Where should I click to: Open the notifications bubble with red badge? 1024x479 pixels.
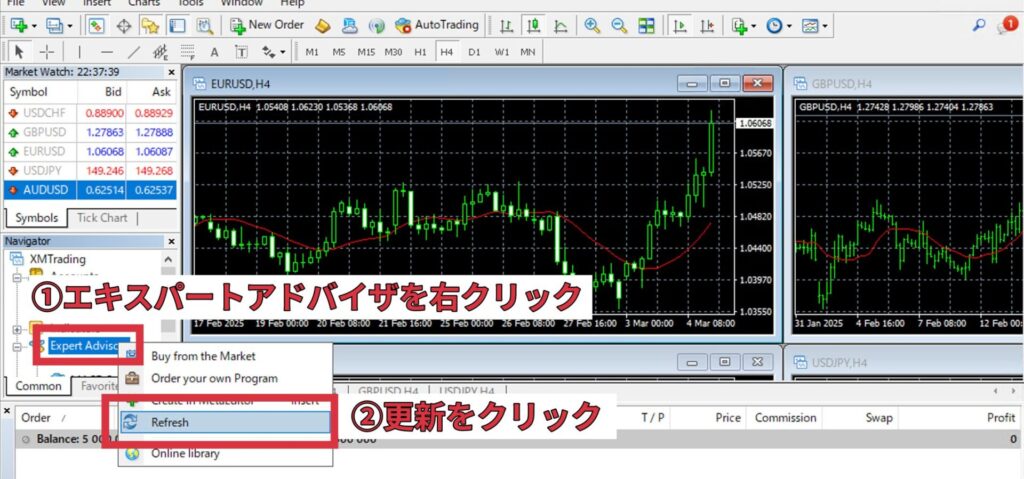[x=1006, y=25]
